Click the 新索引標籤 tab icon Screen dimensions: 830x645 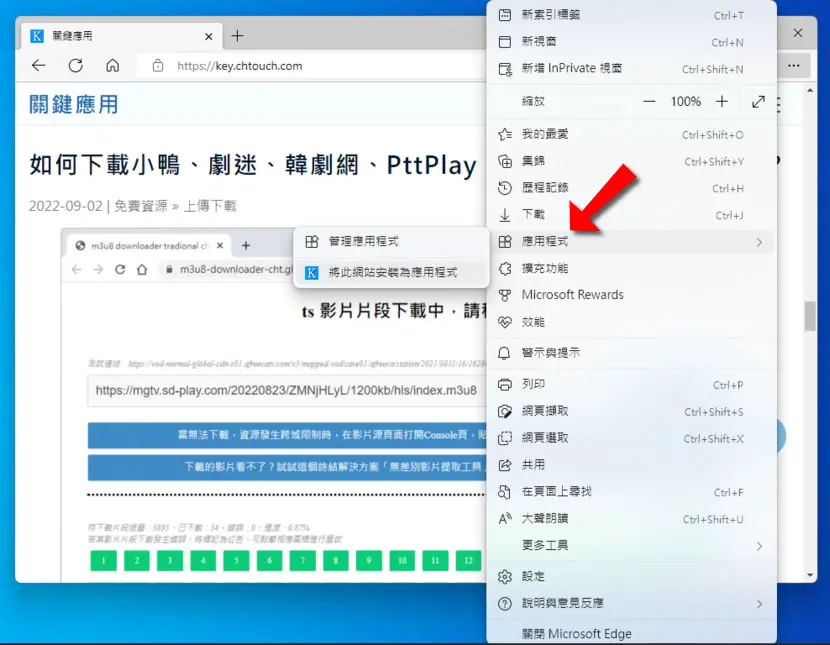[x=505, y=15]
